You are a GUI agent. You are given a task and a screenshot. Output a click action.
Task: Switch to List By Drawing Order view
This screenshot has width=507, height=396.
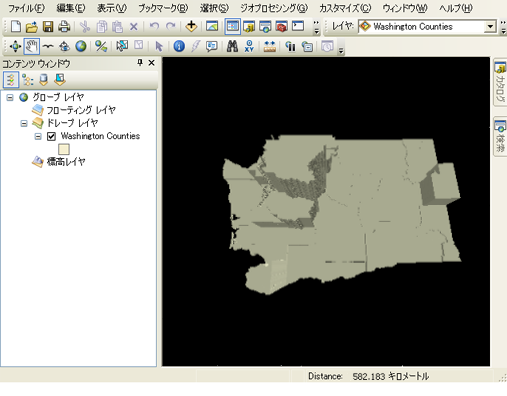11,80
